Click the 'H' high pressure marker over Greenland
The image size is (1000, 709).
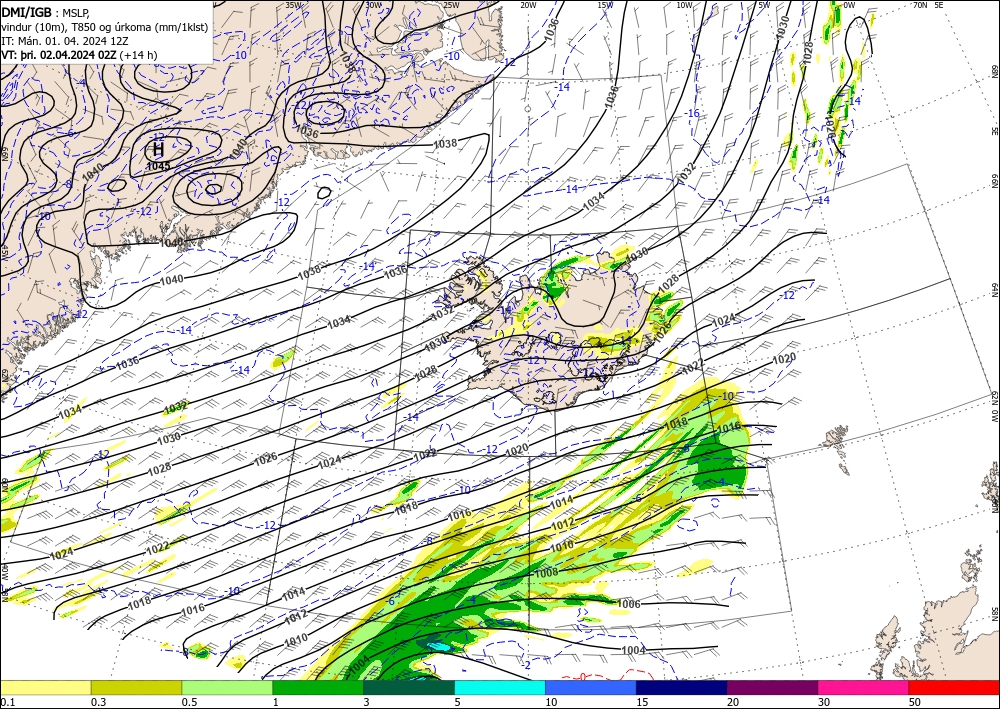(x=158, y=150)
